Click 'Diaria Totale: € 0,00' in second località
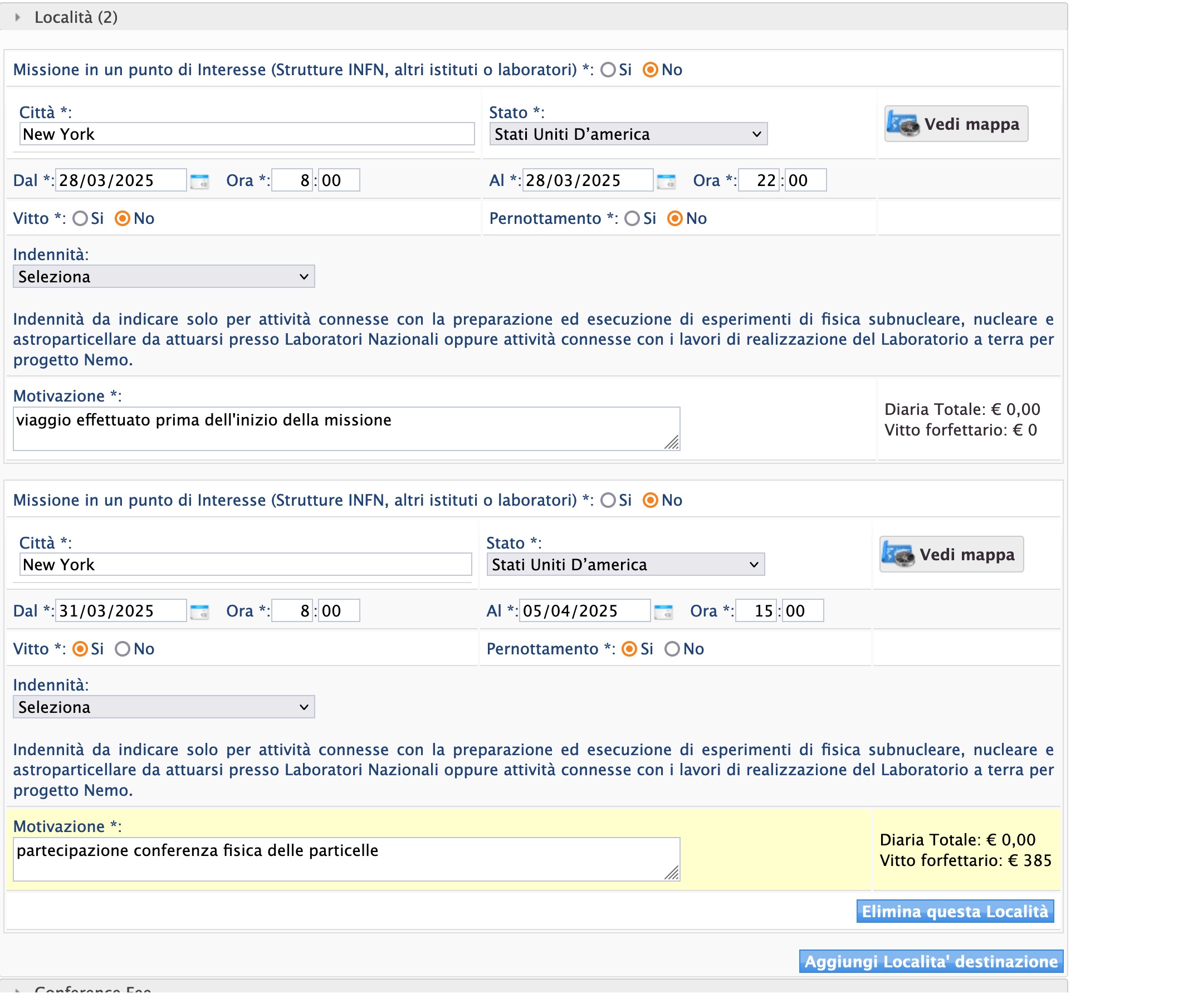Screen dimensions: 1193x1008 click(x=957, y=840)
